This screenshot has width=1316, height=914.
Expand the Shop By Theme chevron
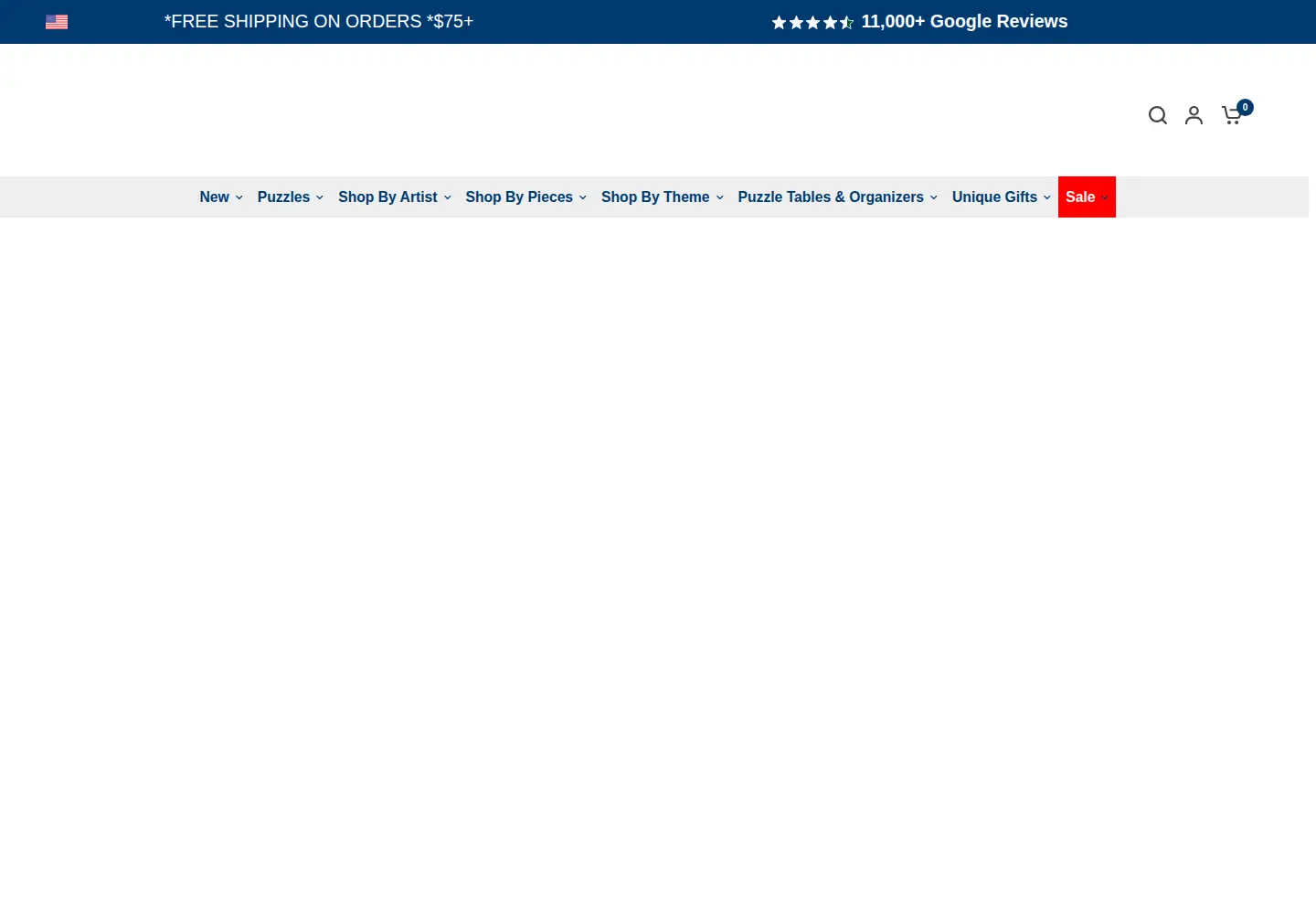[720, 197]
